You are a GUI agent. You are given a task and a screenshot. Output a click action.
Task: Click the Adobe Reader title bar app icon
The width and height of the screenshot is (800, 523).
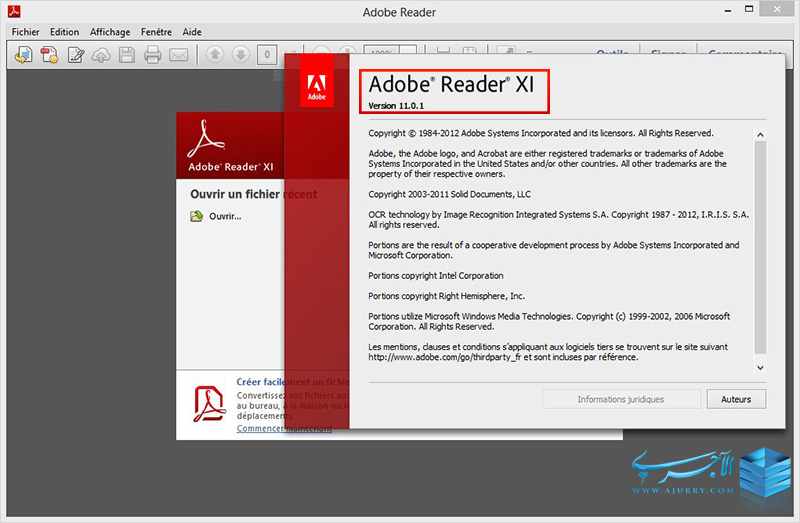pos(14,11)
